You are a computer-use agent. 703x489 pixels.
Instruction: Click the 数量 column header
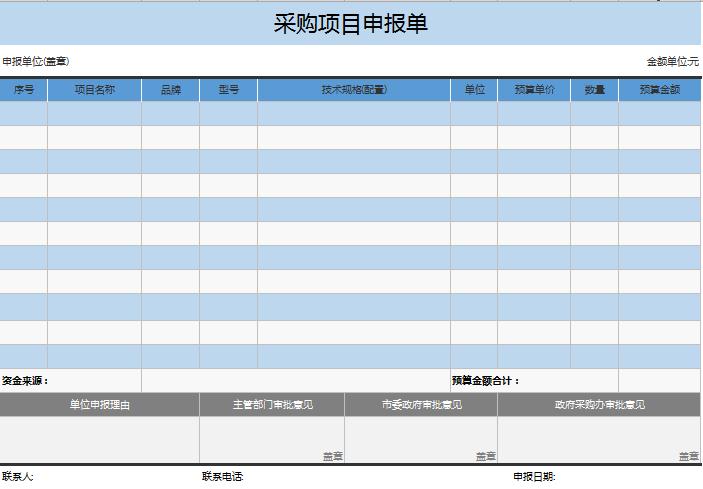pos(594,90)
